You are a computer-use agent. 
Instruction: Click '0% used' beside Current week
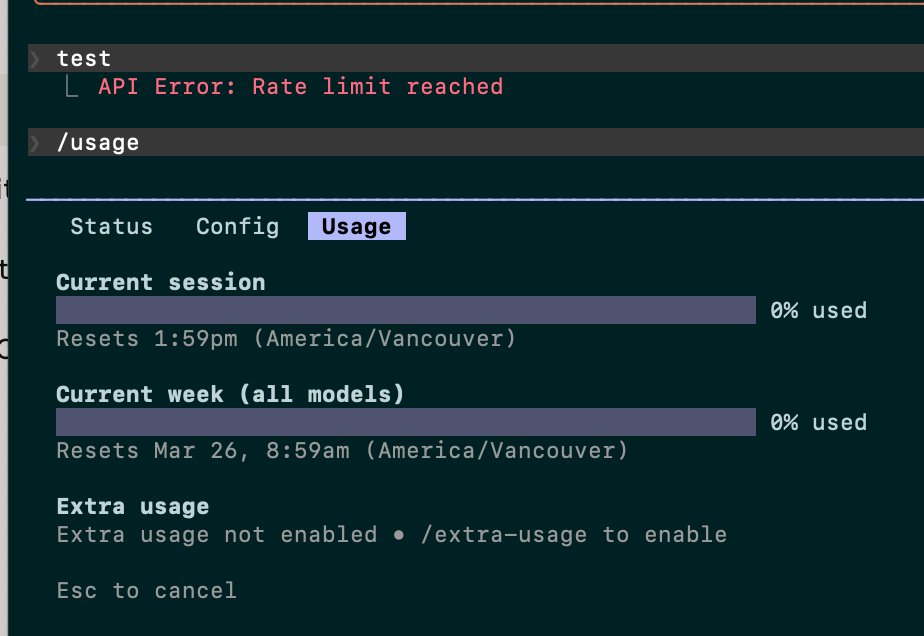819,423
